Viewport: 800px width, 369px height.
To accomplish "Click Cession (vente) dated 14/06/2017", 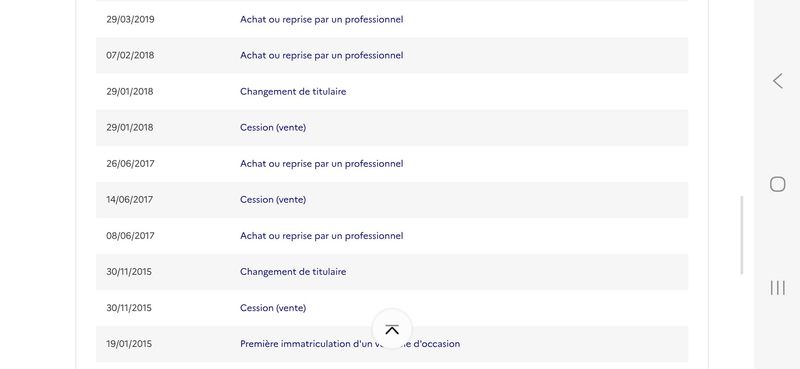I will pos(273,200).
